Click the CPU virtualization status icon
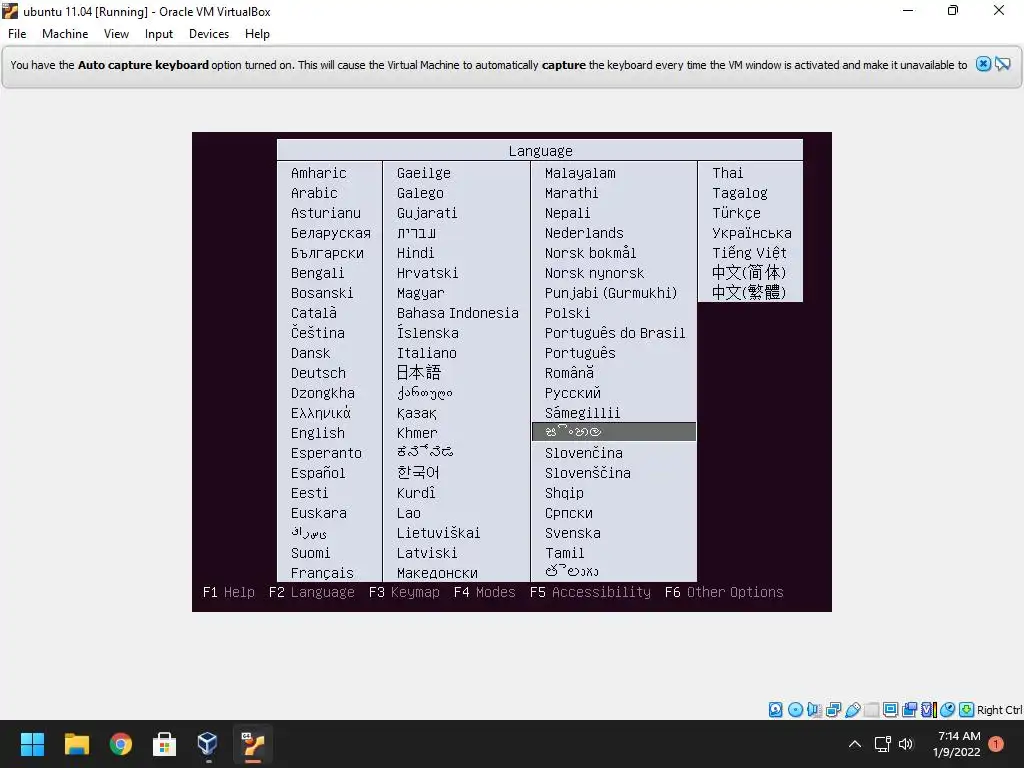 tap(929, 710)
